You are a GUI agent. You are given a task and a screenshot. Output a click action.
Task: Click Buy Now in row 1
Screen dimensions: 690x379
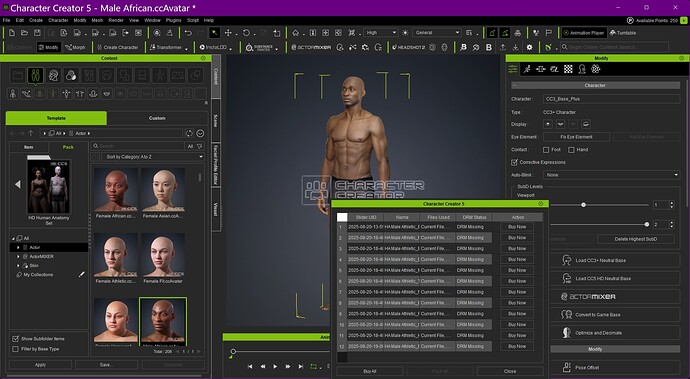click(517, 227)
